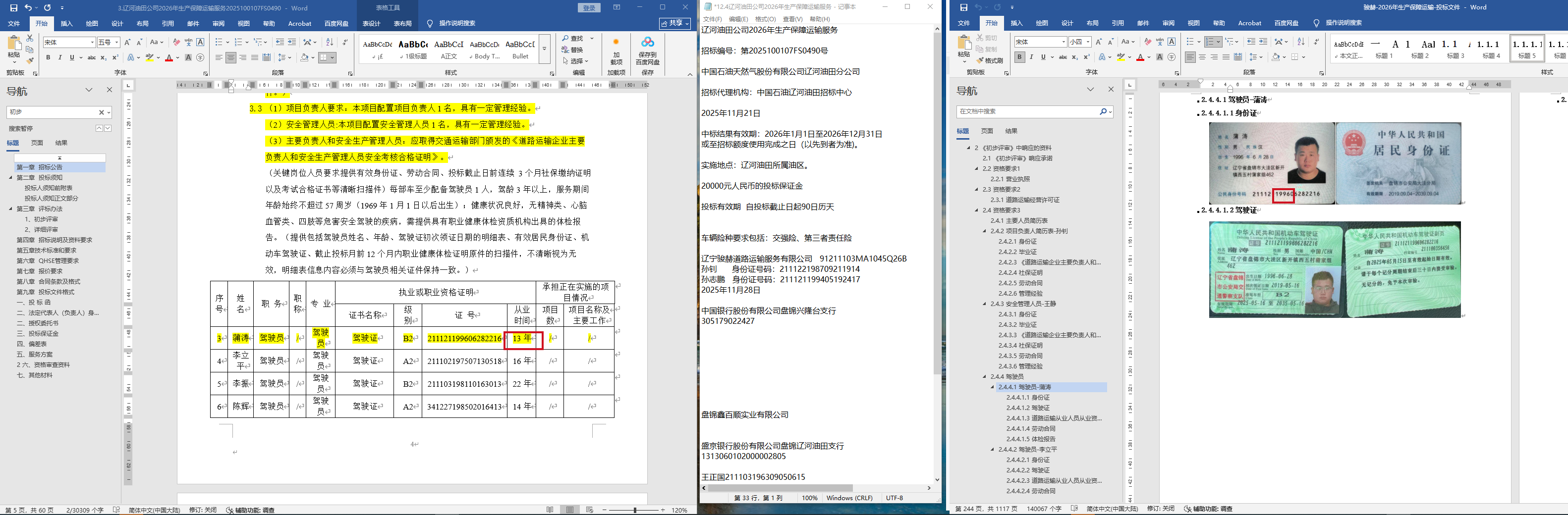Center text in right Word ribbon
Image resolution: width=1568 pixels, height=515 pixels.
(1202, 57)
